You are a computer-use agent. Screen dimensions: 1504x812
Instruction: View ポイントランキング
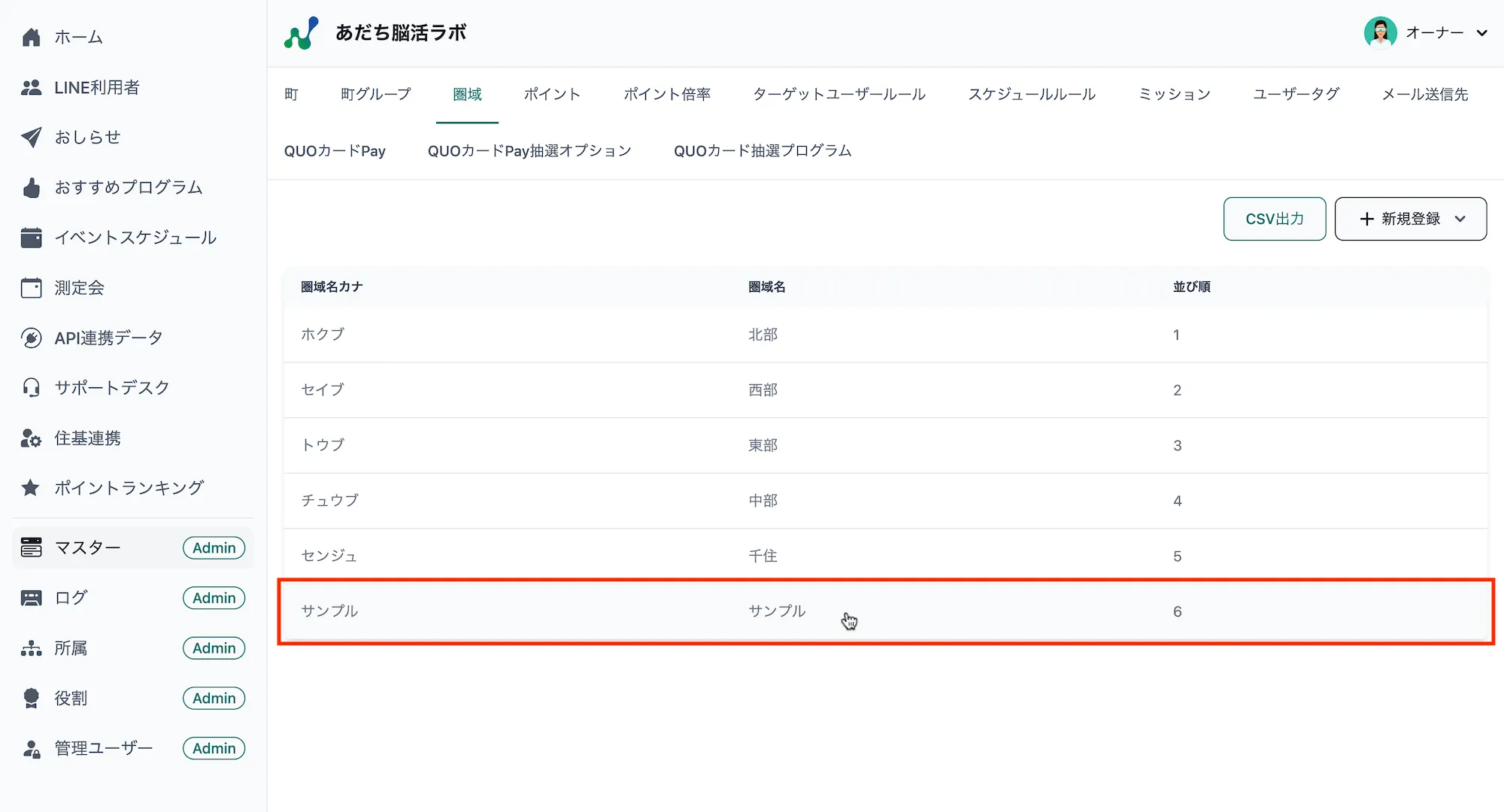pyautogui.click(x=129, y=487)
